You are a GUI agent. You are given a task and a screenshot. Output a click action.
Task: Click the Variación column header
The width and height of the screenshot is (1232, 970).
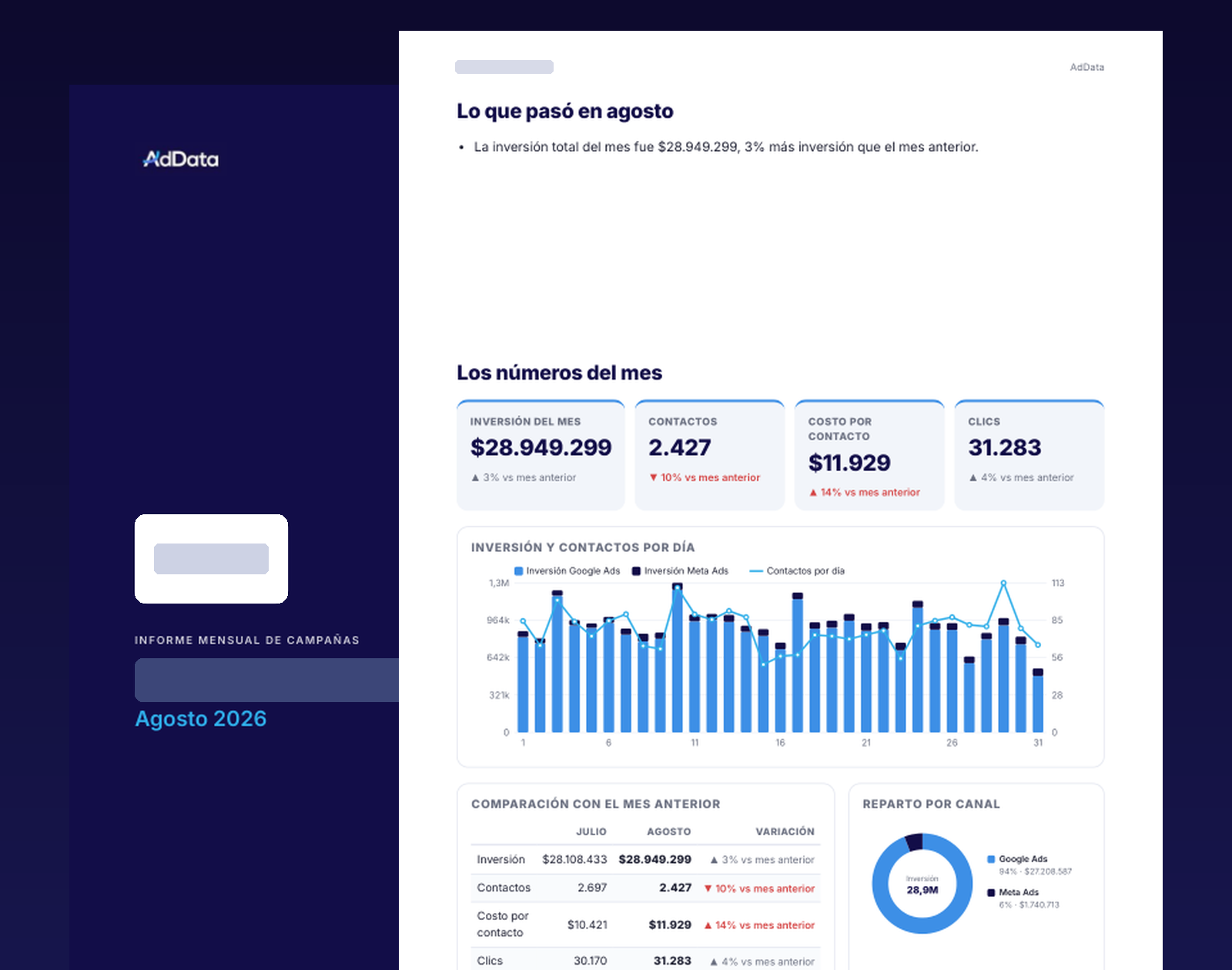785,831
